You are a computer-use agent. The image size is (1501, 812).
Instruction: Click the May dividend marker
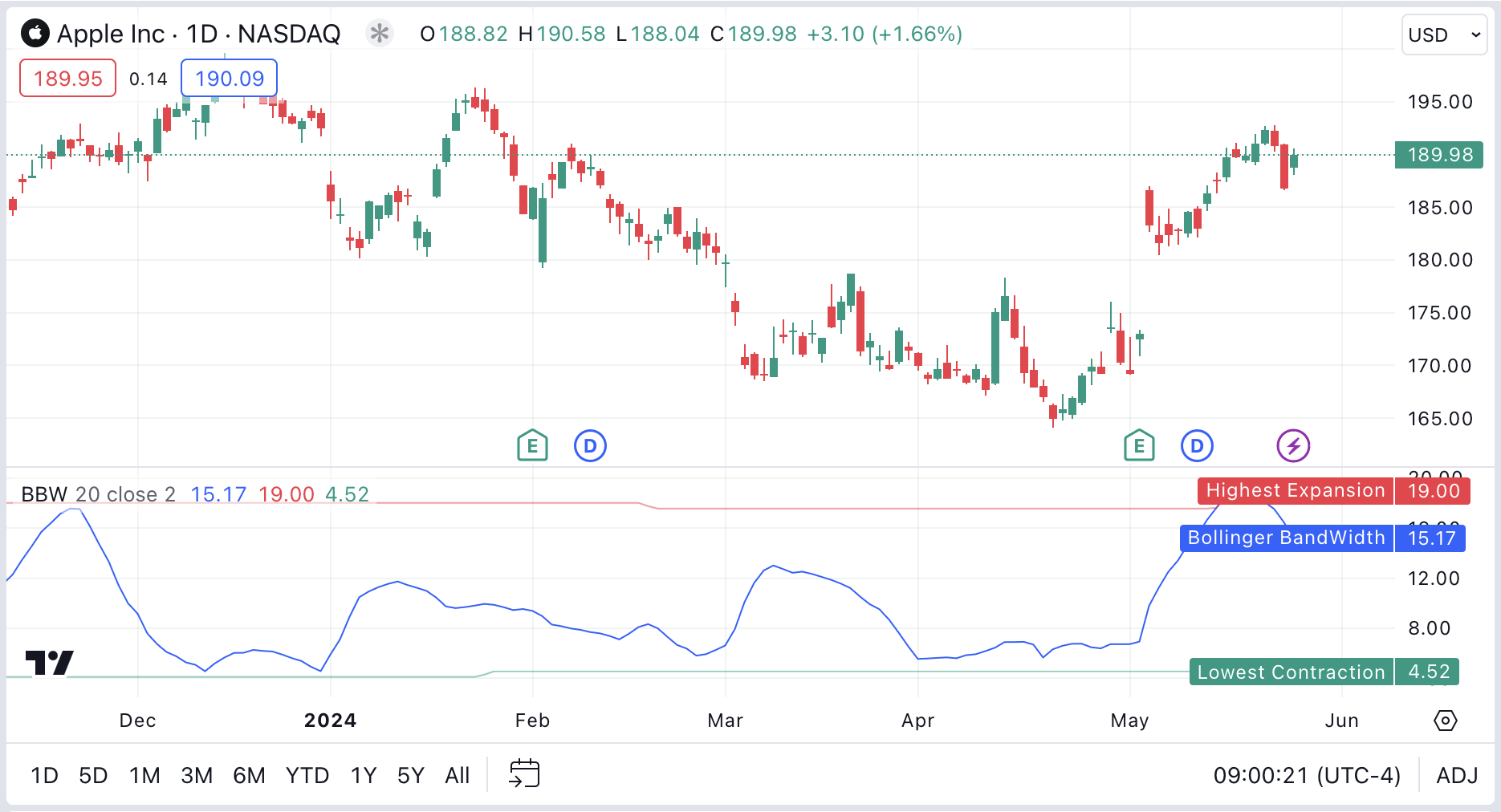point(1197,445)
